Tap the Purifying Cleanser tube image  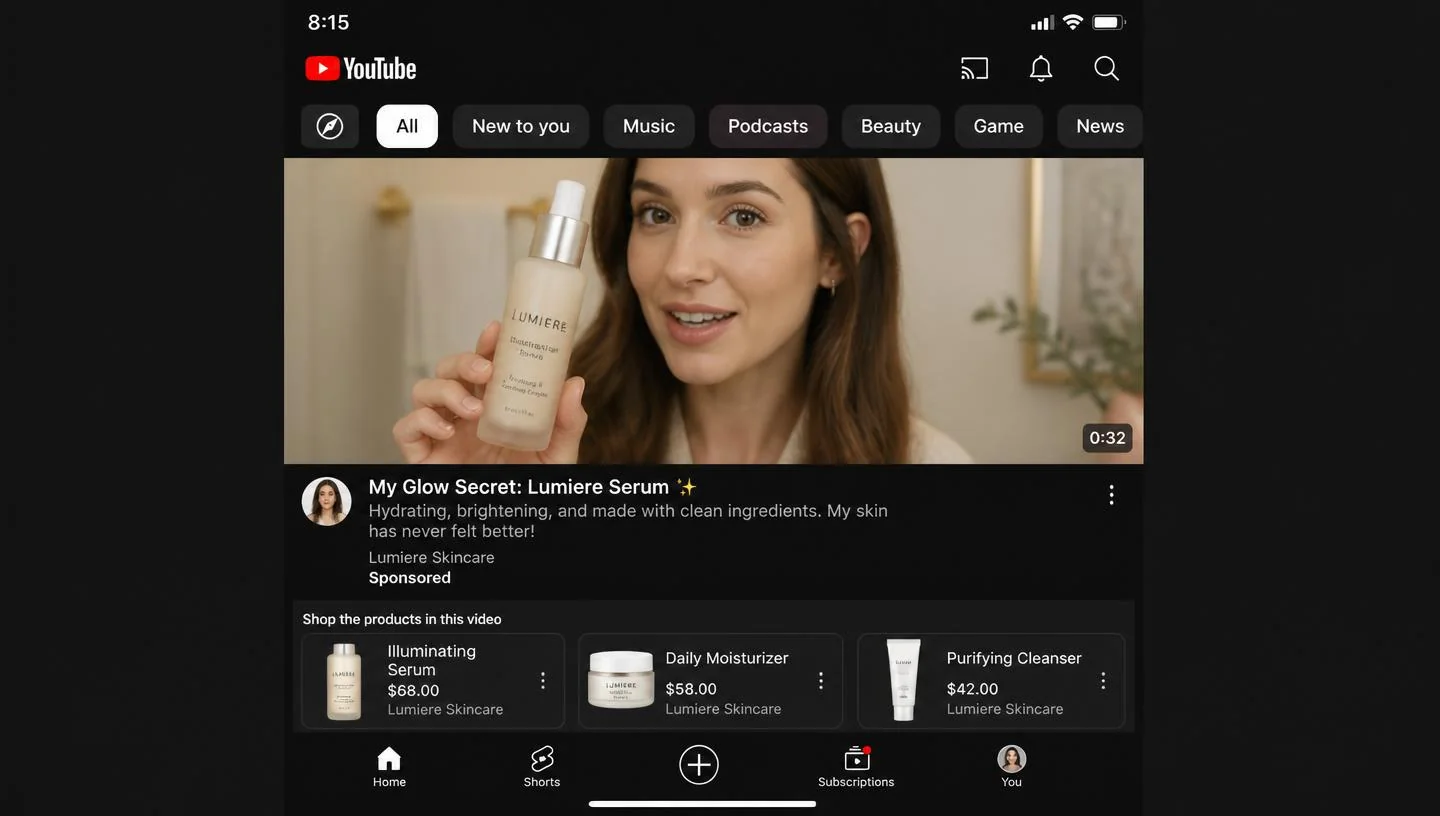[x=903, y=681]
